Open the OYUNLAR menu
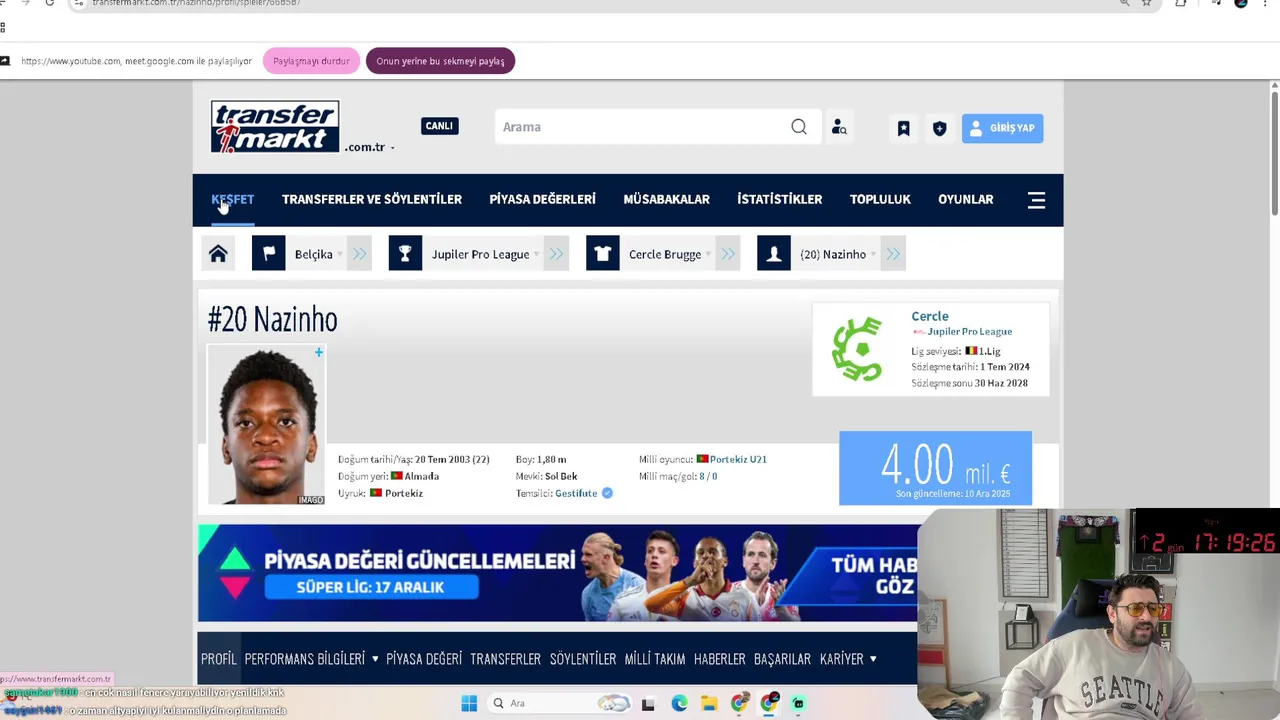This screenshot has width=1280, height=720. click(x=966, y=199)
